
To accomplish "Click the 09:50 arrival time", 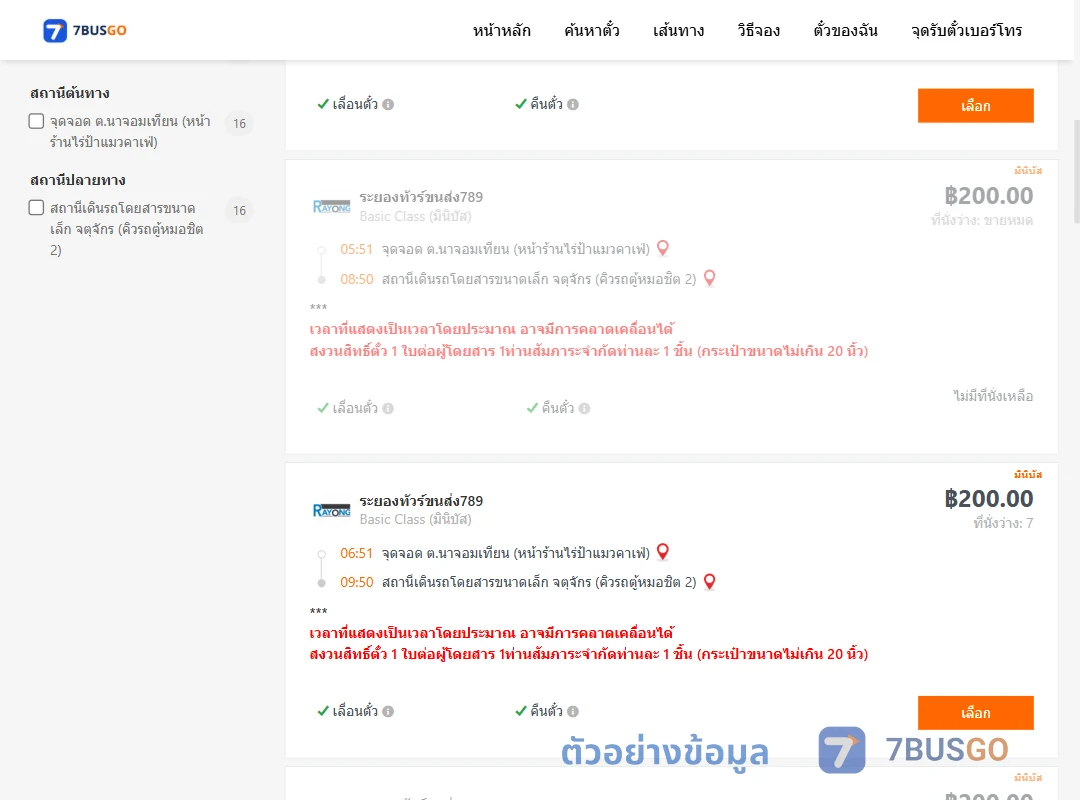I will tap(357, 582).
